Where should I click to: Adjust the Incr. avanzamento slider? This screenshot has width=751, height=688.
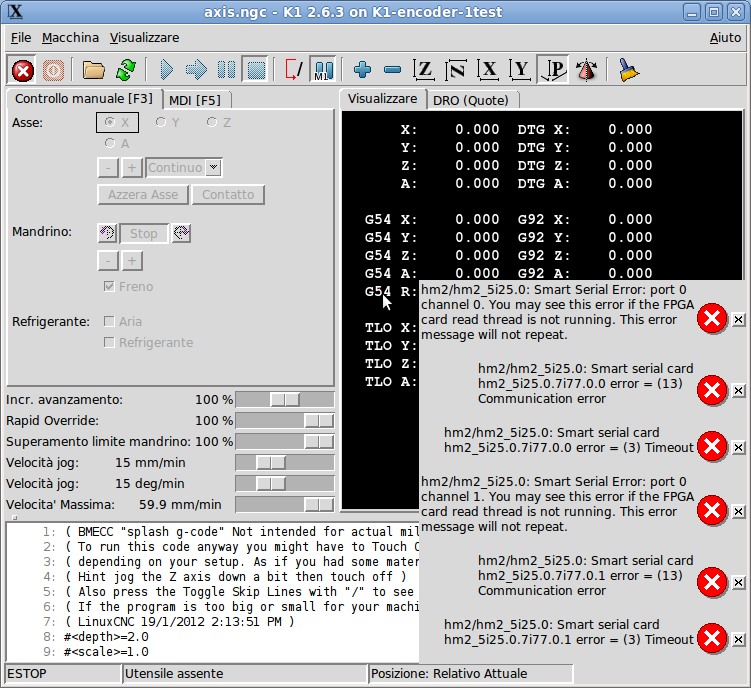tap(284, 400)
